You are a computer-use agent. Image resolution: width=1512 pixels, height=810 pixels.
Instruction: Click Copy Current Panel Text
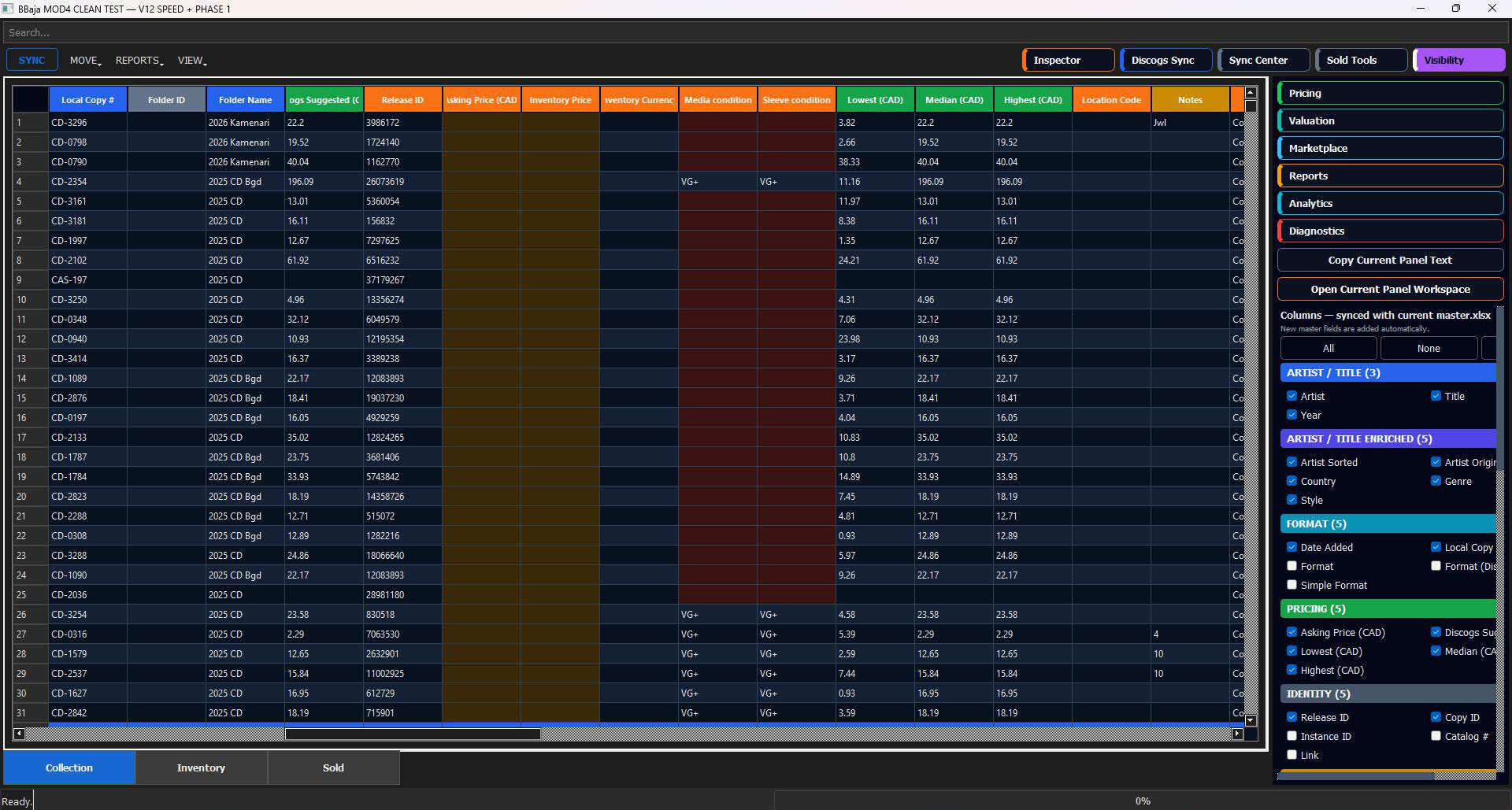[x=1390, y=260]
